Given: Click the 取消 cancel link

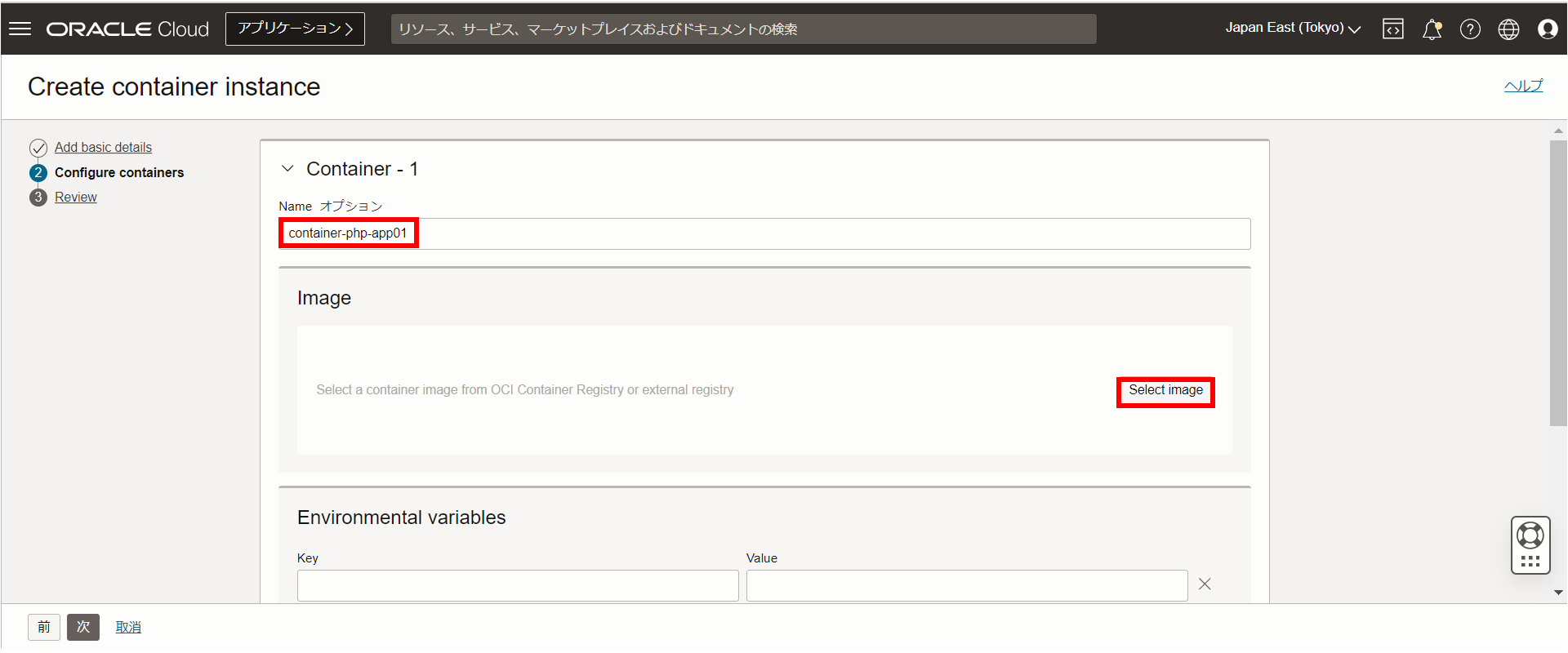Looking at the screenshot, I should pos(128,627).
